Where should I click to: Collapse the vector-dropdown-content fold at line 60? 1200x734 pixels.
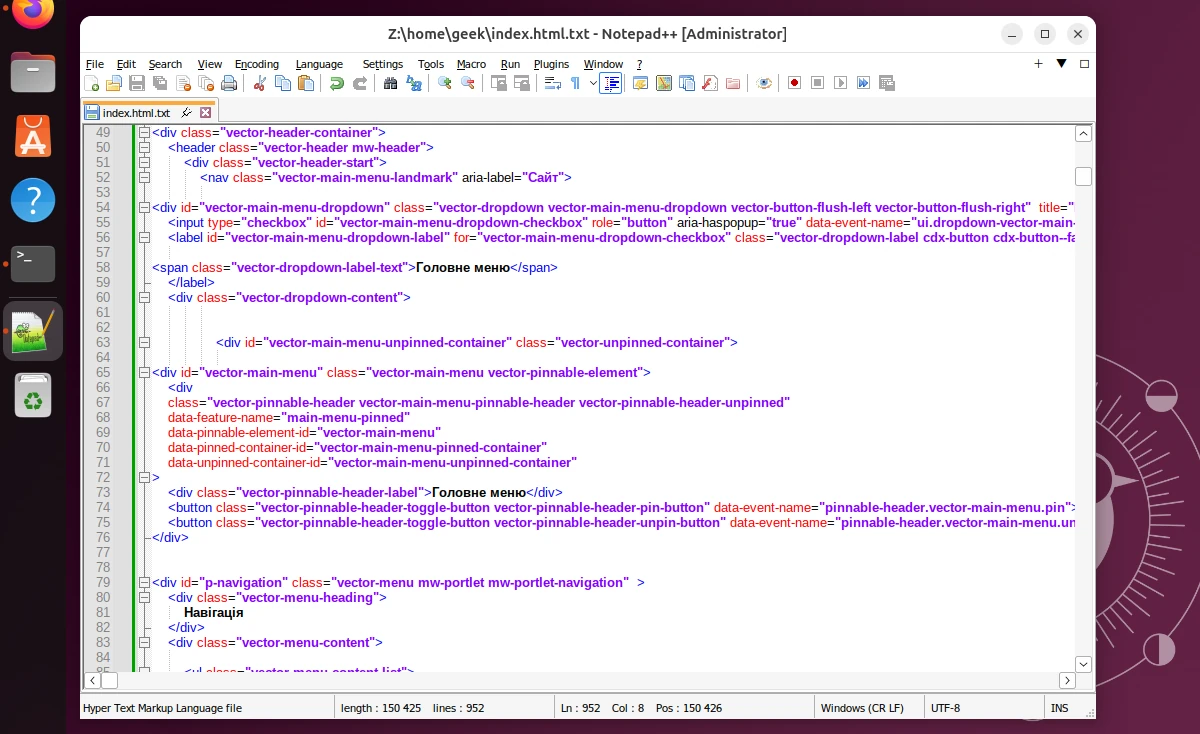[144, 297]
